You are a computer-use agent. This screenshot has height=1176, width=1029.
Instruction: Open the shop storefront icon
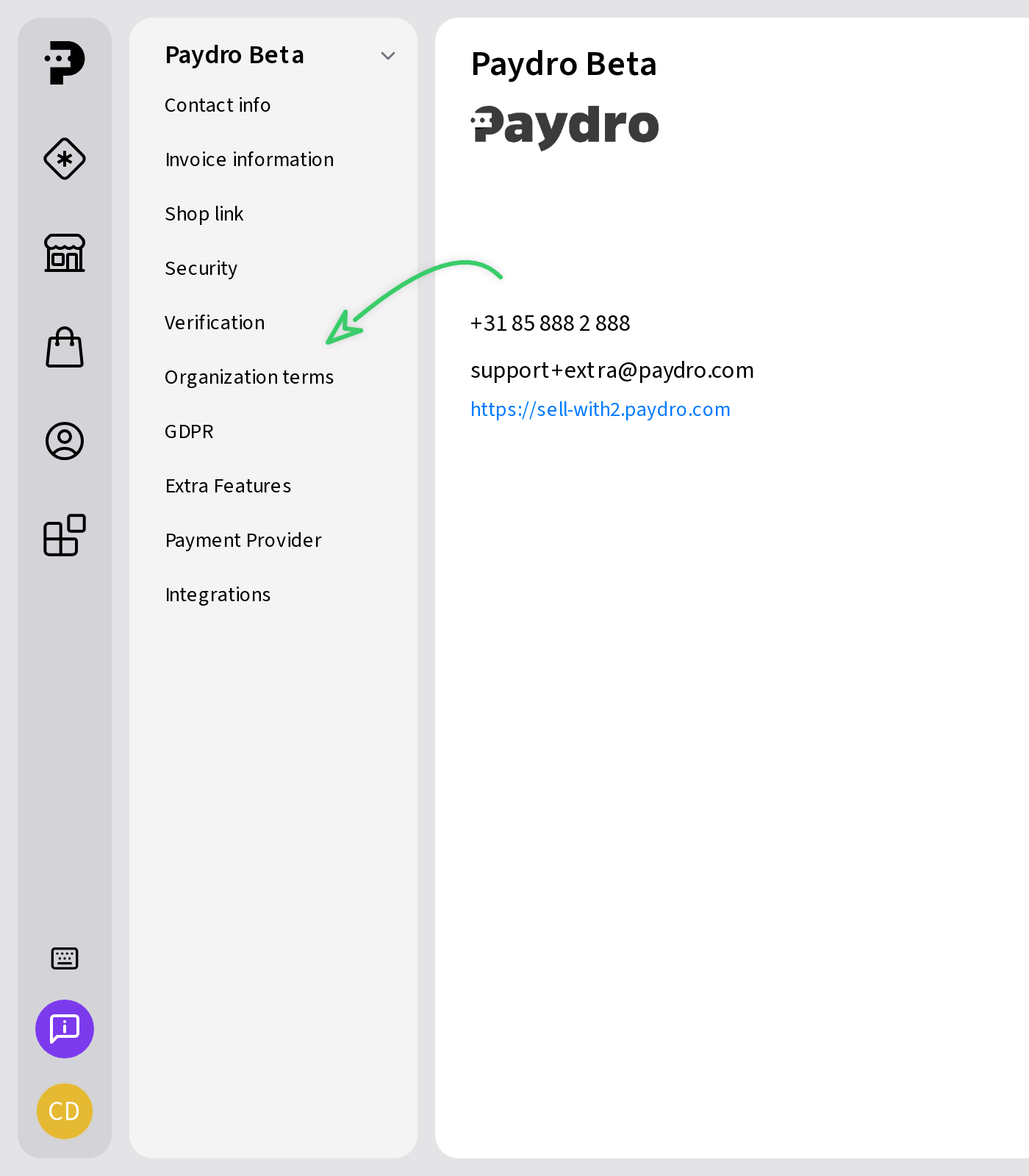pos(65,254)
